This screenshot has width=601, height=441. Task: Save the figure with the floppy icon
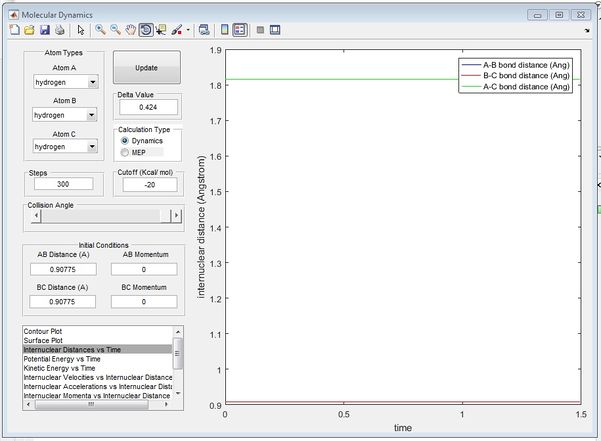pyautogui.click(x=45, y=30)
